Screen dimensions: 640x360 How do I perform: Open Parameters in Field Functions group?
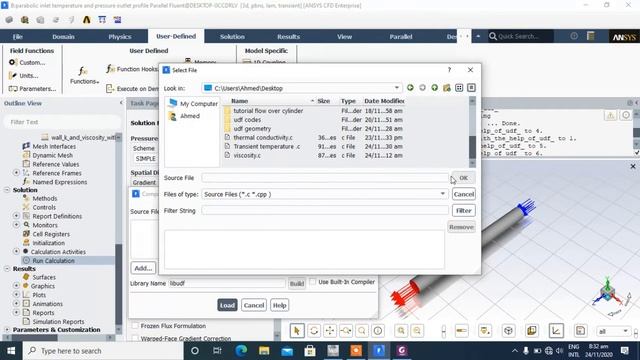[x=32, y=89]
